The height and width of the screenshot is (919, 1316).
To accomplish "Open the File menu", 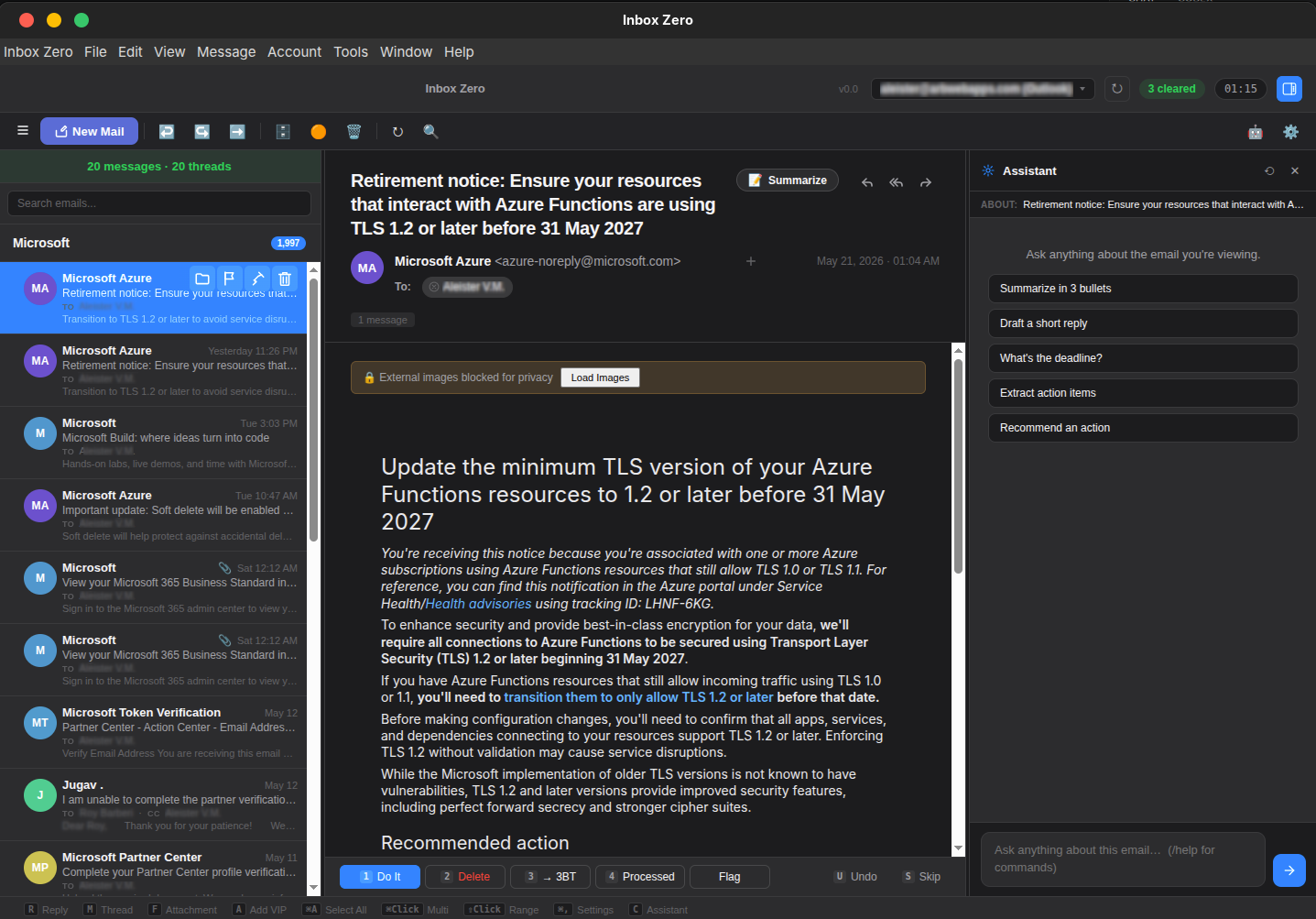I will pos(95,52).
